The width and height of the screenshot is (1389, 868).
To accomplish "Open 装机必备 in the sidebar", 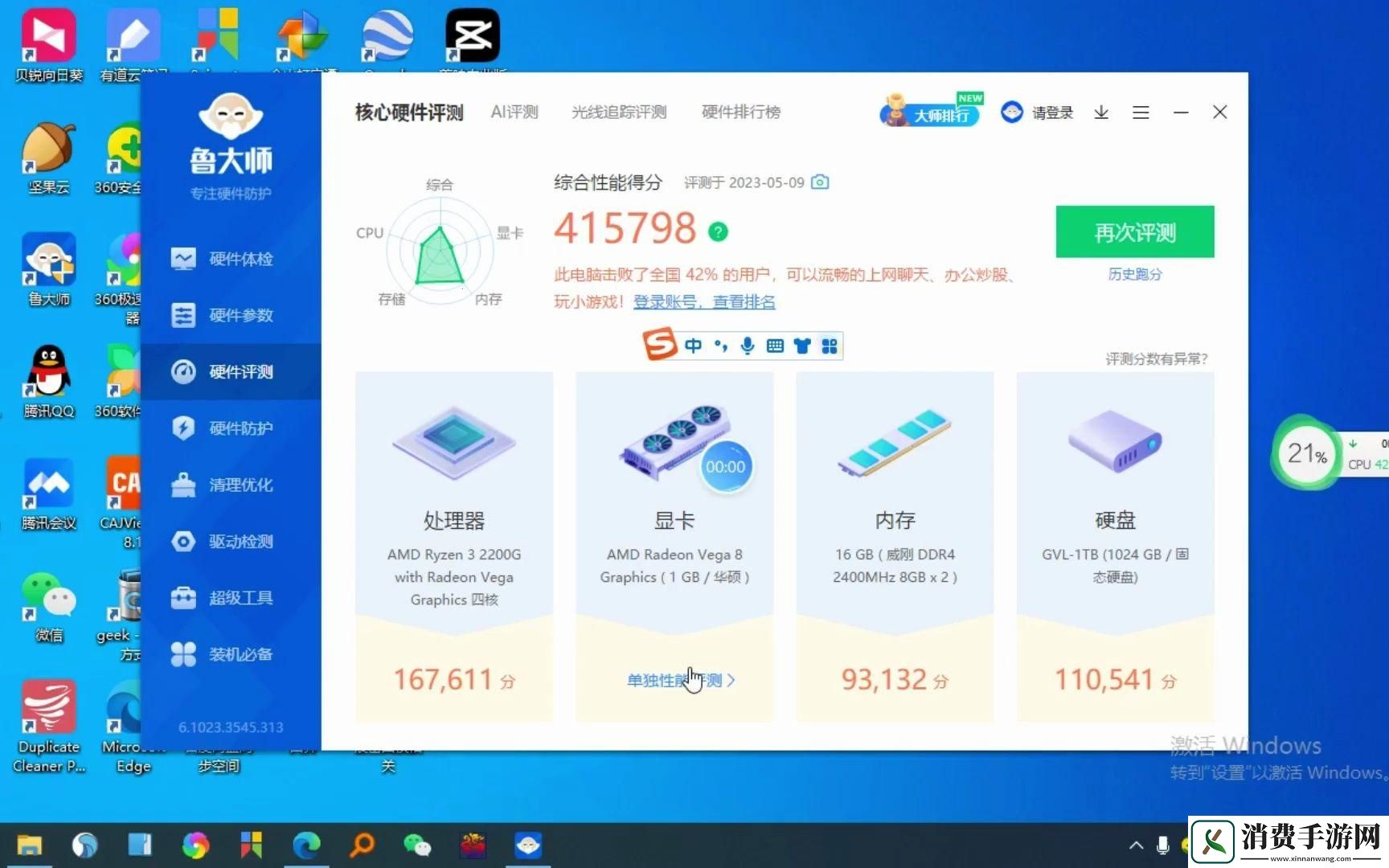I will (231, 654).
